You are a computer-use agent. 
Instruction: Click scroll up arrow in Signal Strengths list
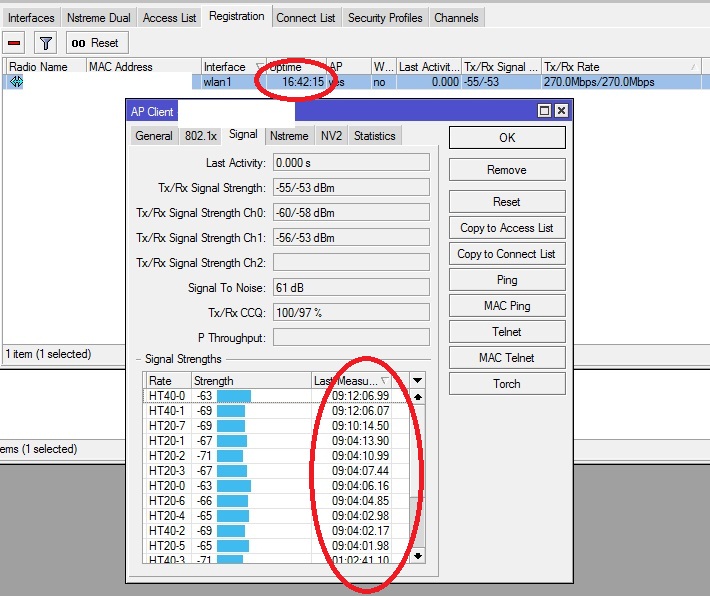(x=417, y=397)
